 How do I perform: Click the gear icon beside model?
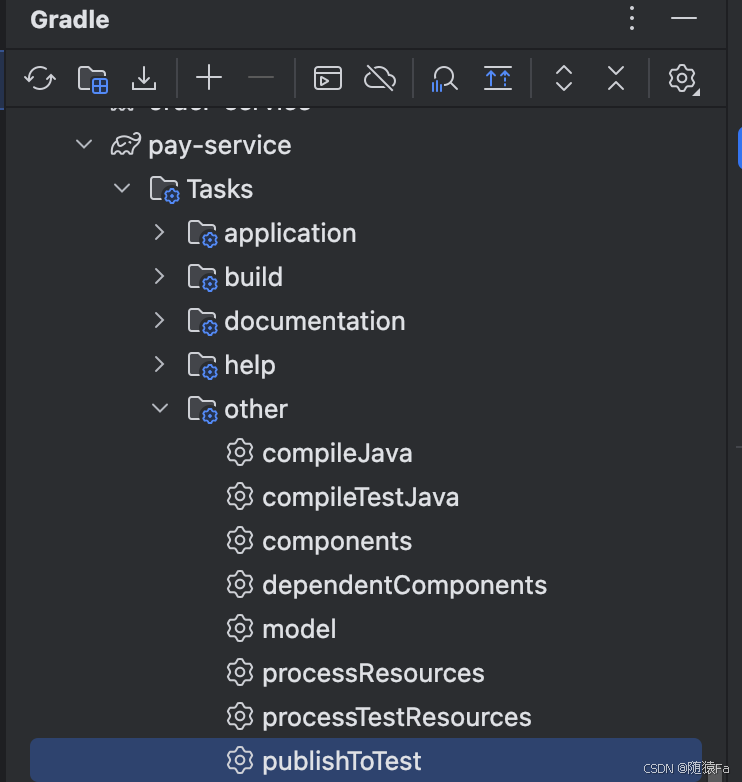tap(240, 628)
